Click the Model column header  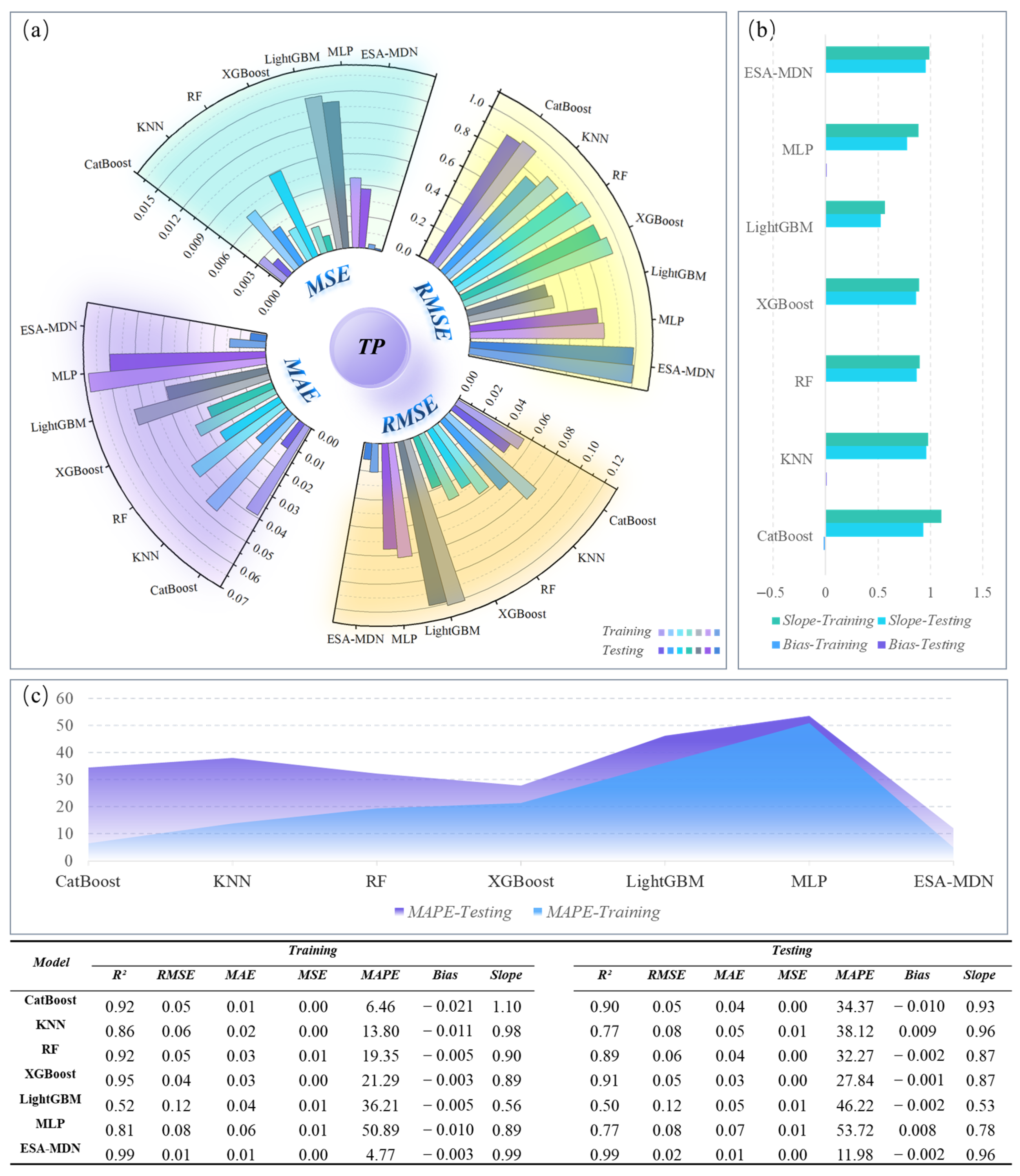51,962
